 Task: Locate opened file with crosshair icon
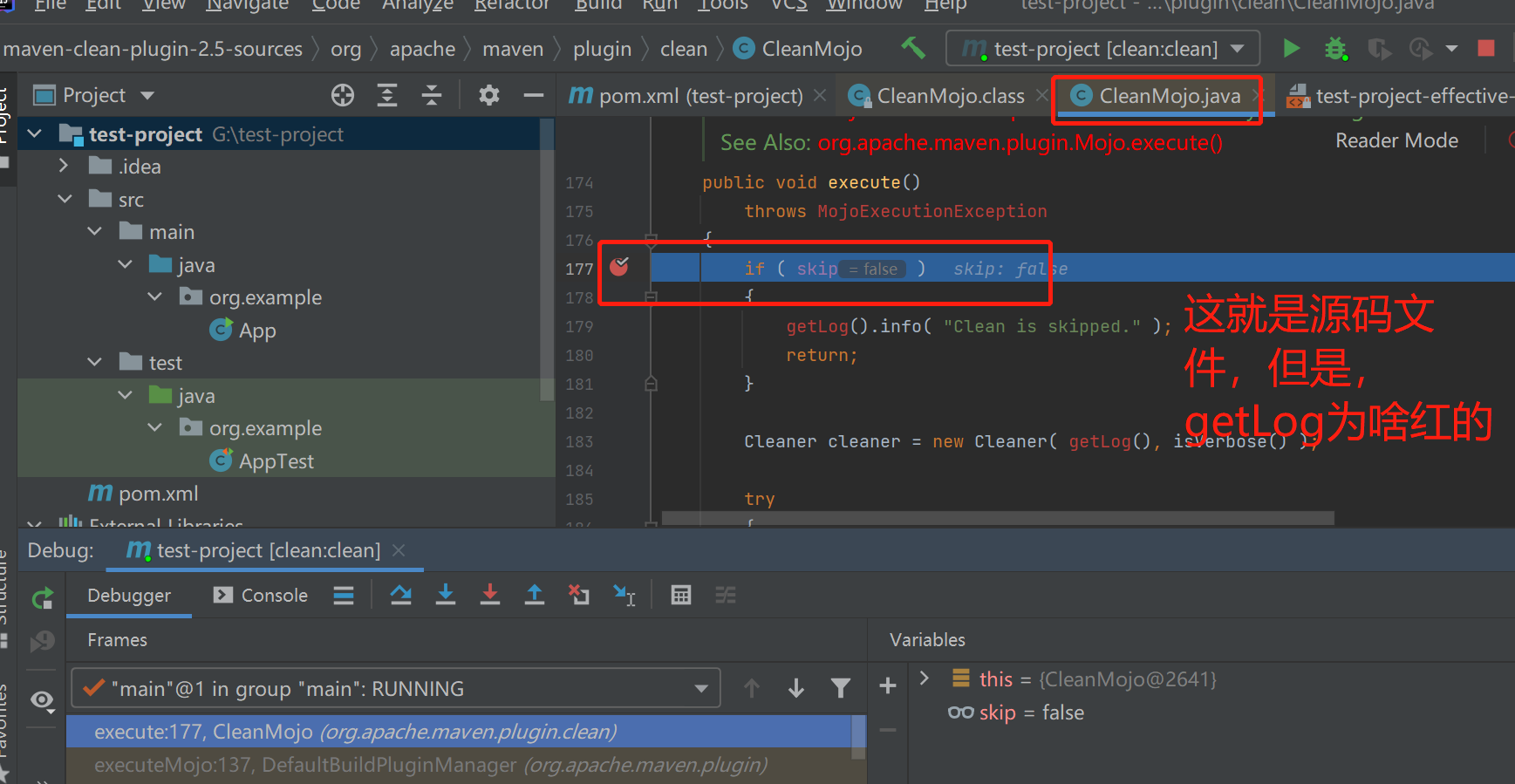coord(343,95)
